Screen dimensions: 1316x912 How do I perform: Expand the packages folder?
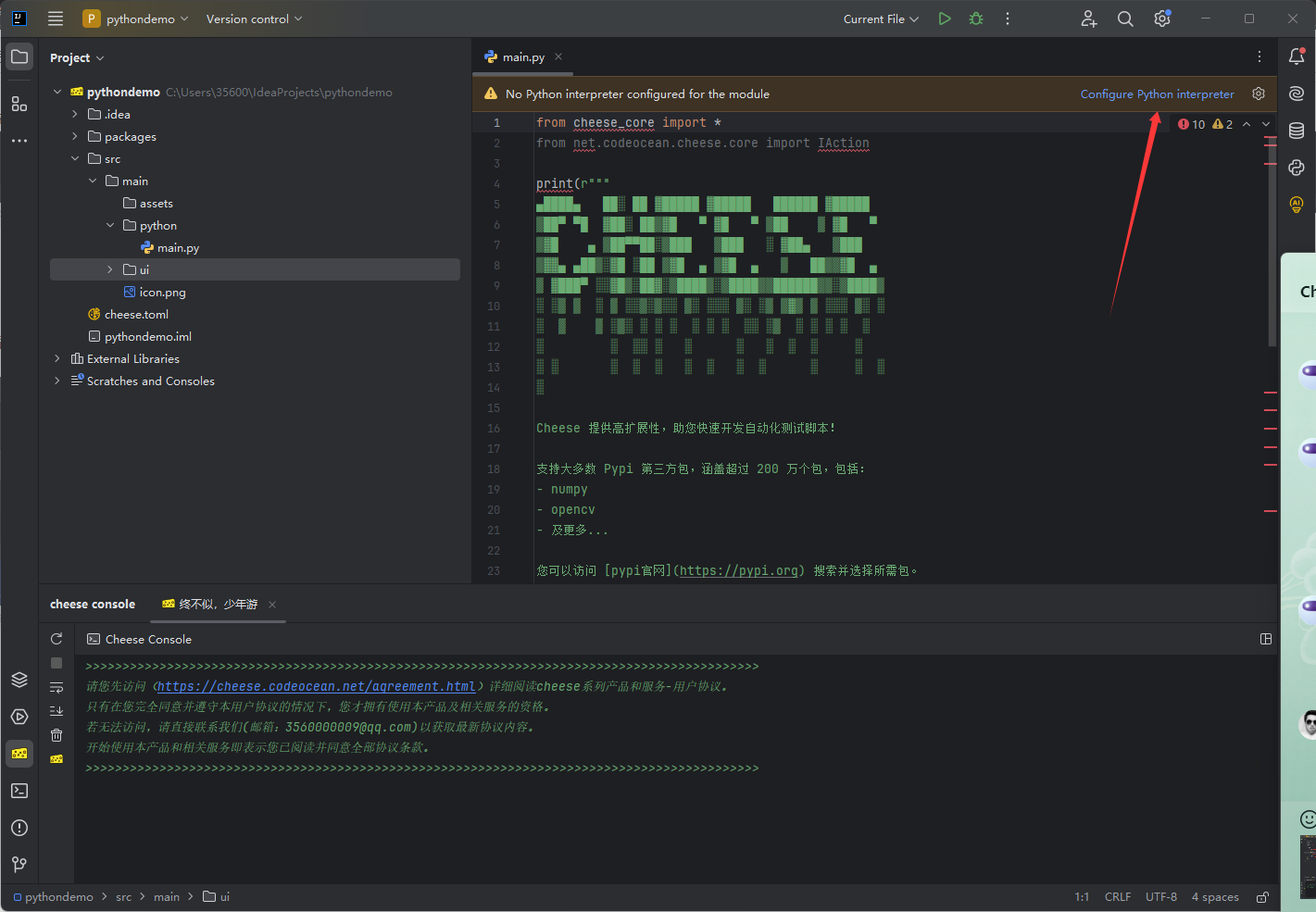[75, 136]
